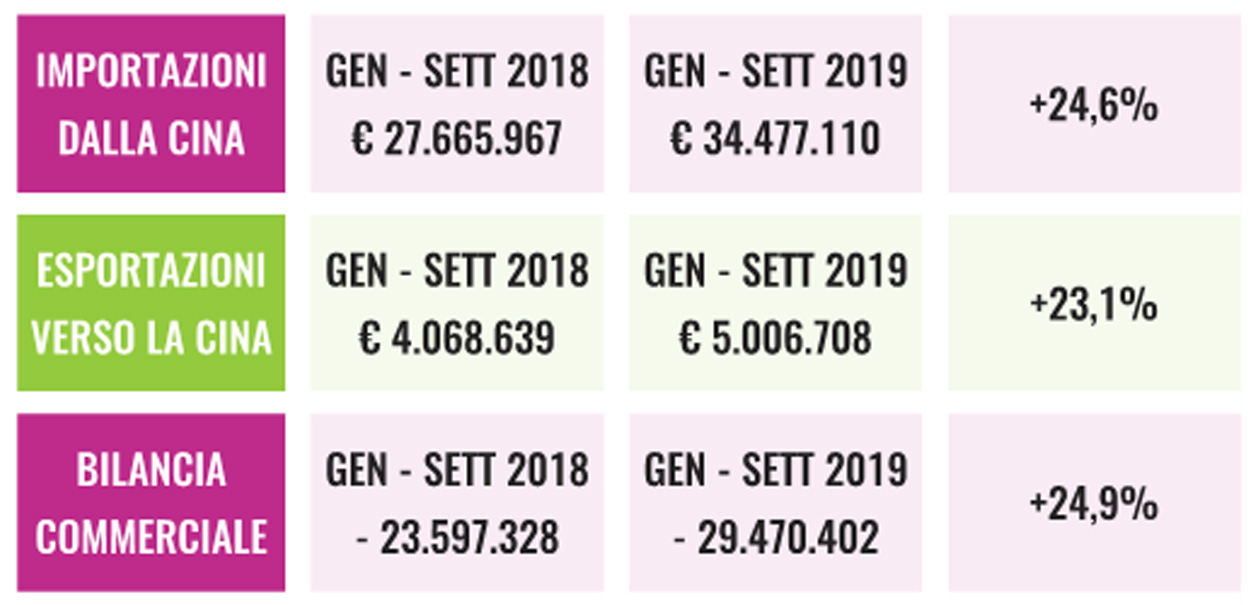Click GEN - SETT 2019 text in exports row

(776, 271)
